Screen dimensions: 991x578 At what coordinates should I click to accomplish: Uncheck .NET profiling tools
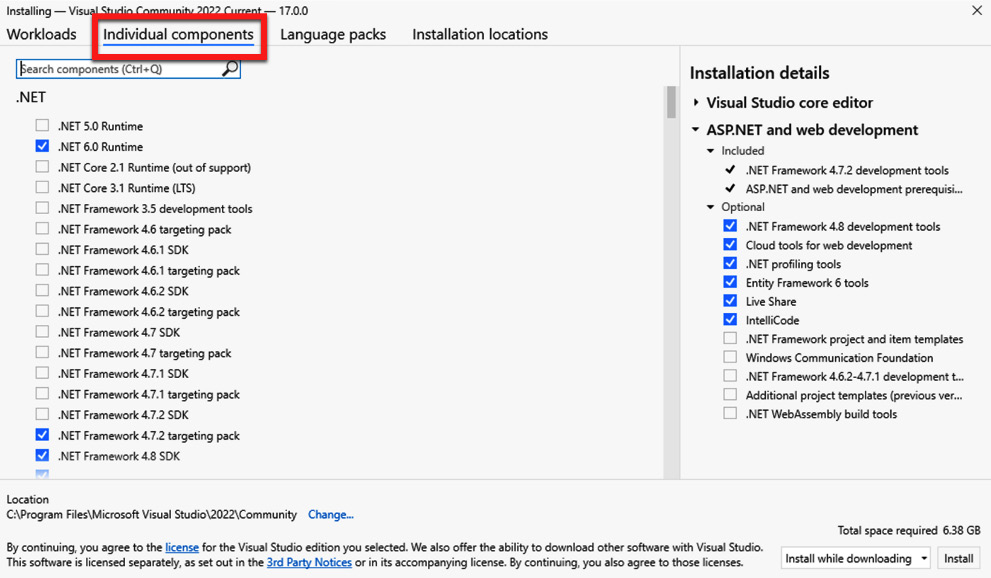pyautogui.click(x=730, y=263)
